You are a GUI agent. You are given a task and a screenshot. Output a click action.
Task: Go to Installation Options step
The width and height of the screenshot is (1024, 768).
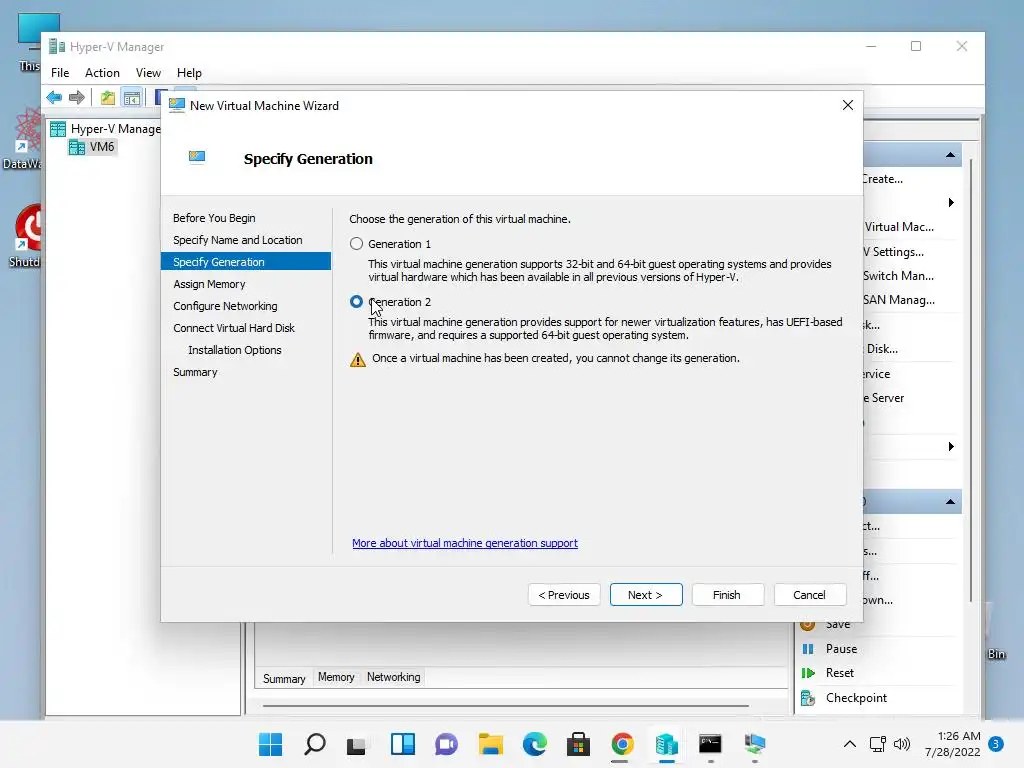[x=234, y=350]
